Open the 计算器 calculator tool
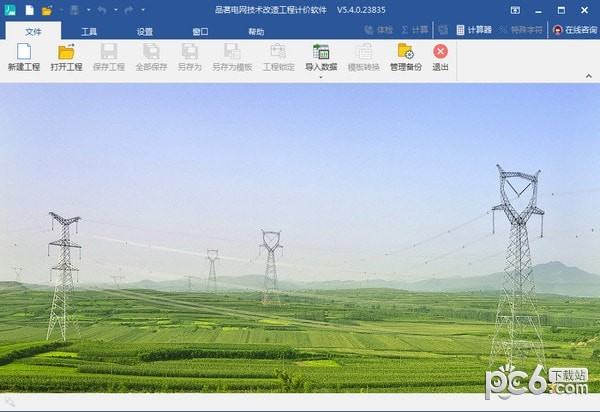Viewport: 600px width, 412px height. tap(474, 30)
